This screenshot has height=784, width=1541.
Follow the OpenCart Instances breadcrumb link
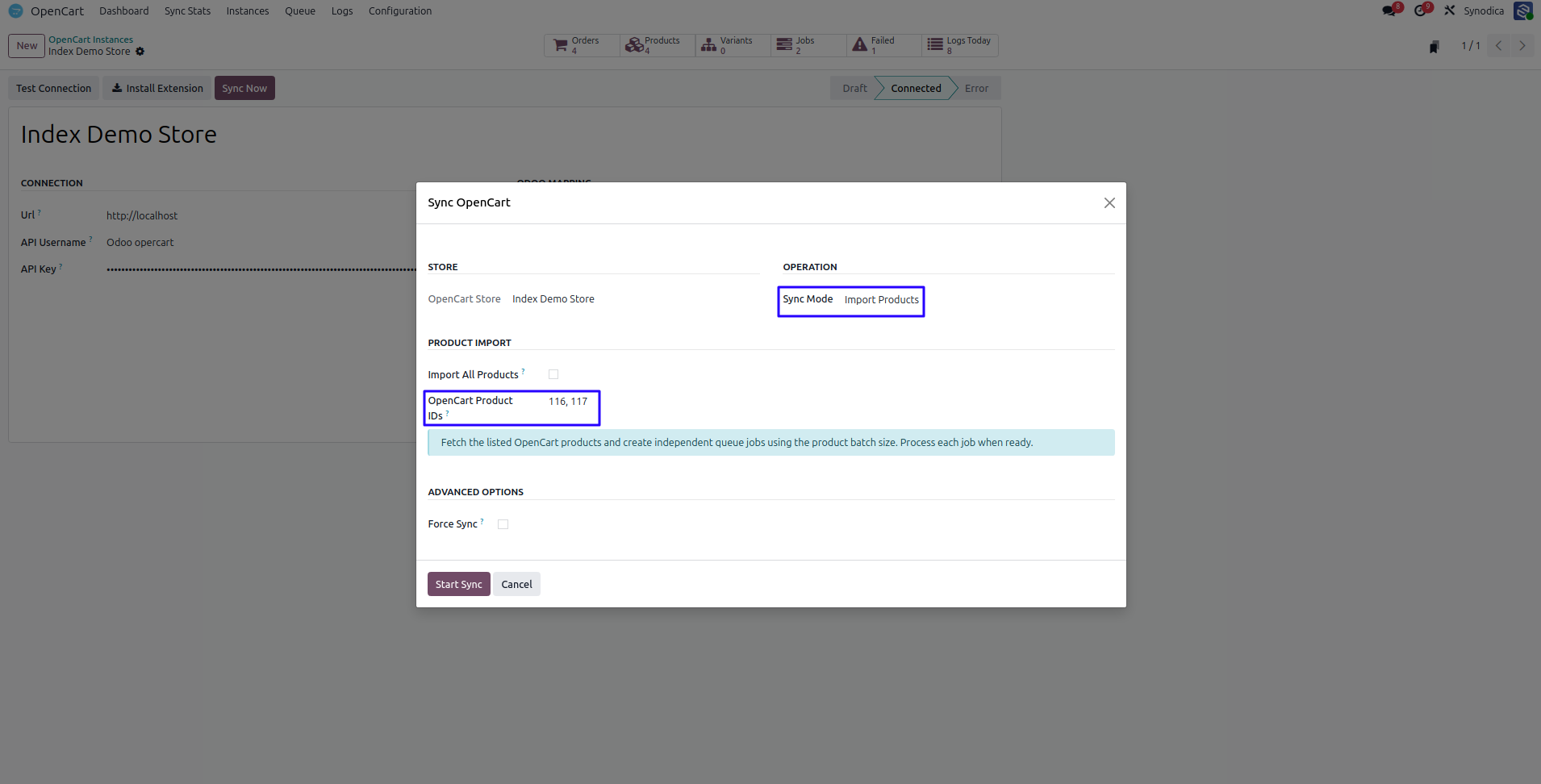pyautogui.click(x=90, y=40)
